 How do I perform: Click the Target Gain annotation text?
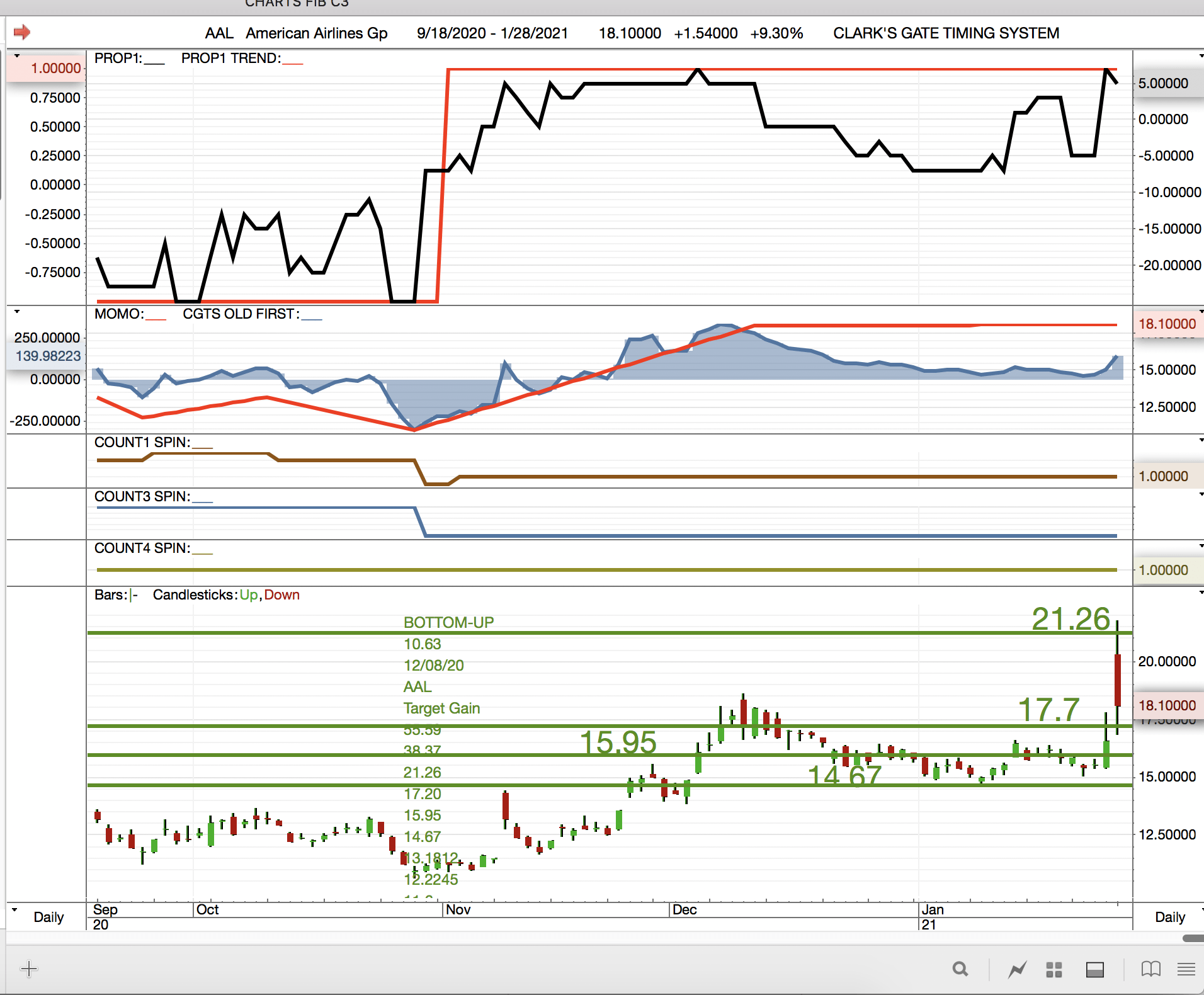click(x=441, y=708)
